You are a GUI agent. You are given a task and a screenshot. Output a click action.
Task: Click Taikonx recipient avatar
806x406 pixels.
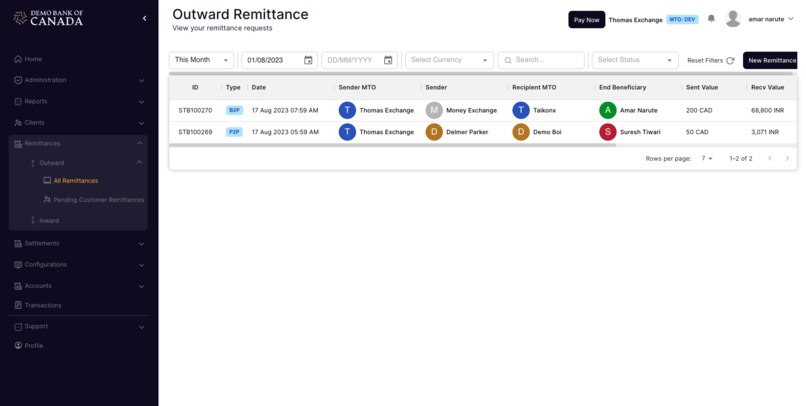coord(521,110)
